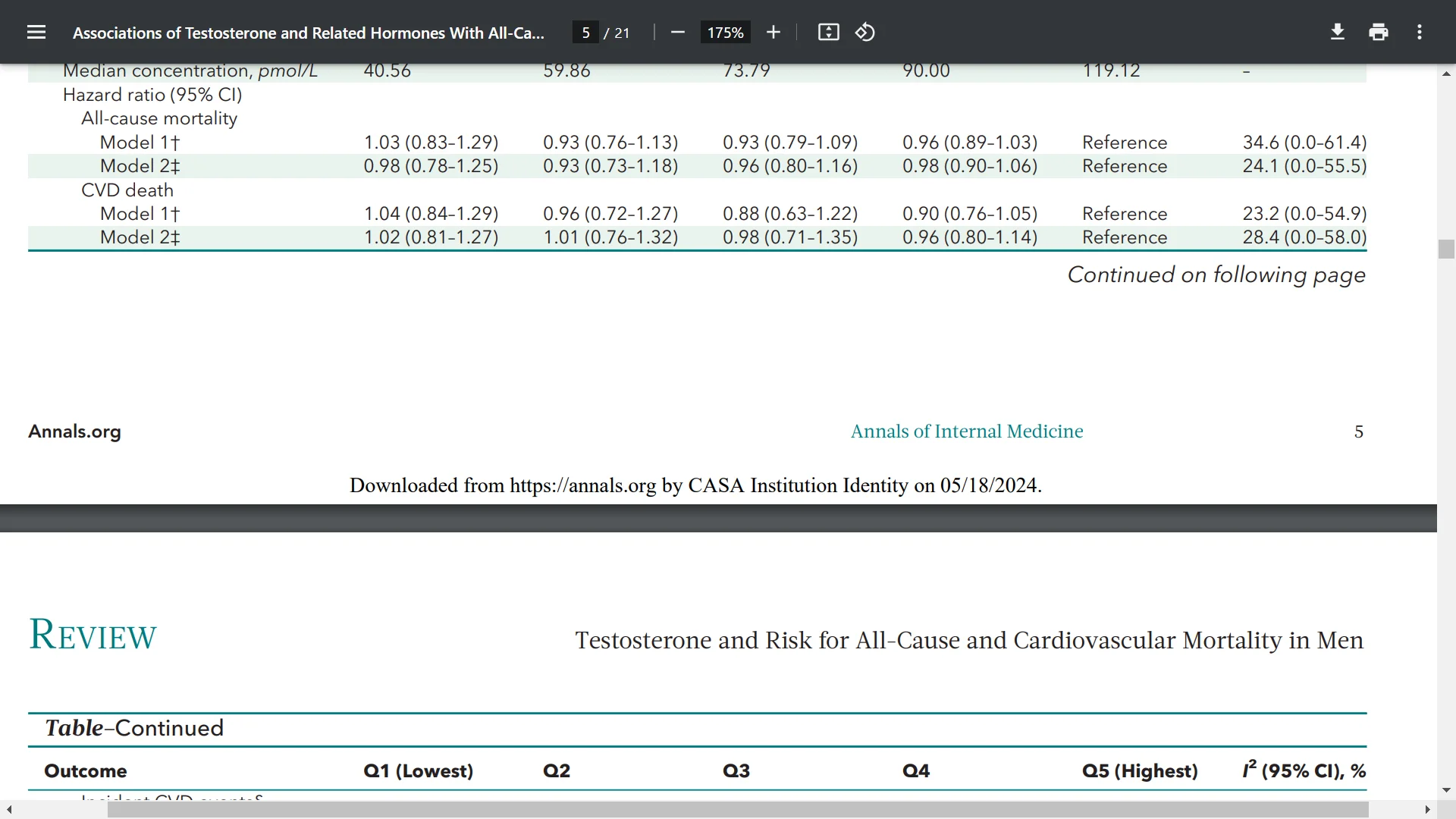
Task: Click the value '0.98 (0.90–1.06)'
Action: tap(970, 166)
